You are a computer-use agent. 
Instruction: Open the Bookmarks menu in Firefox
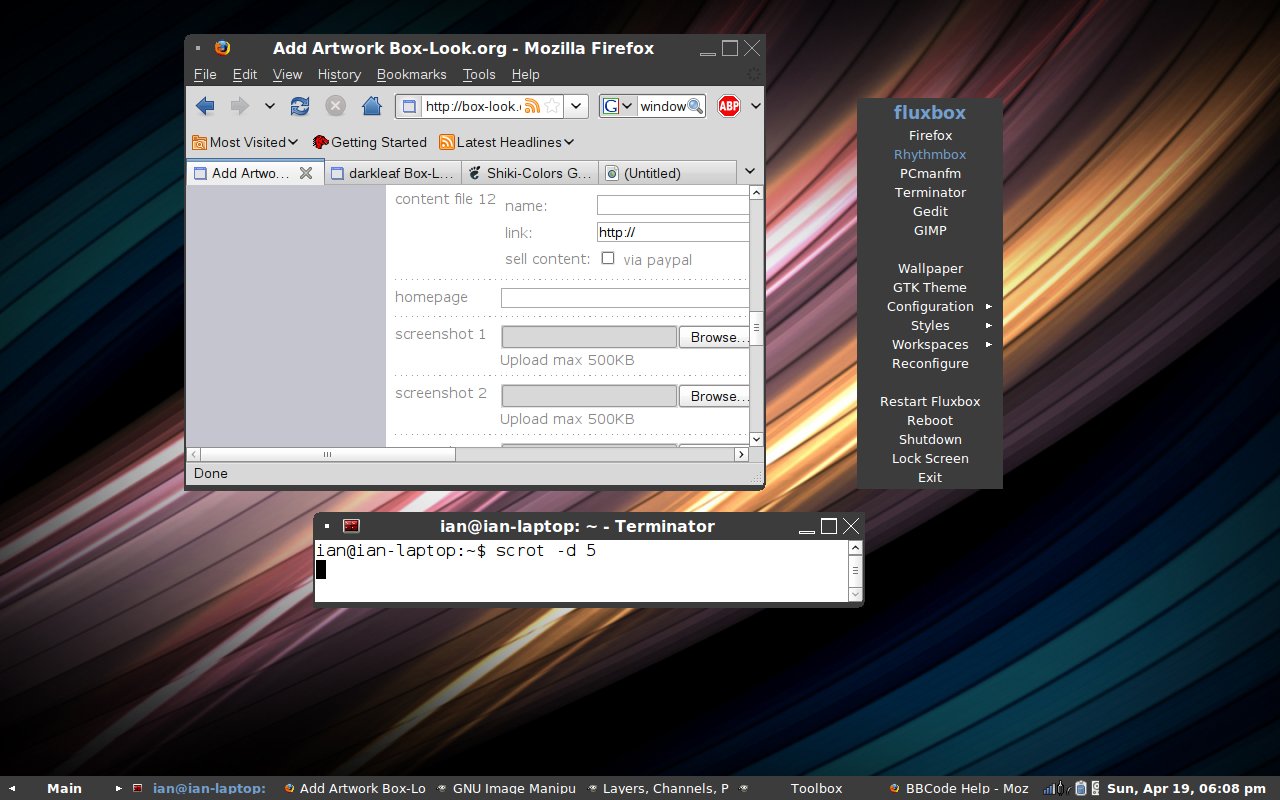tap(411, 74)
